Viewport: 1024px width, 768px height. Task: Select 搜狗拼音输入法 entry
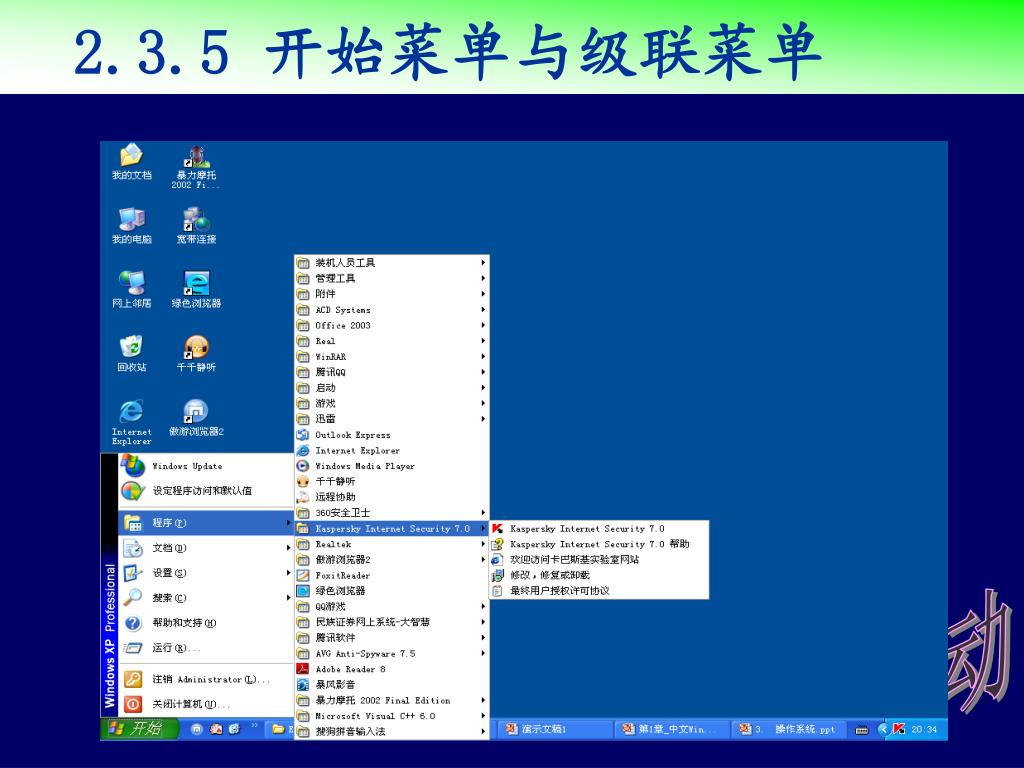(392, 731)
